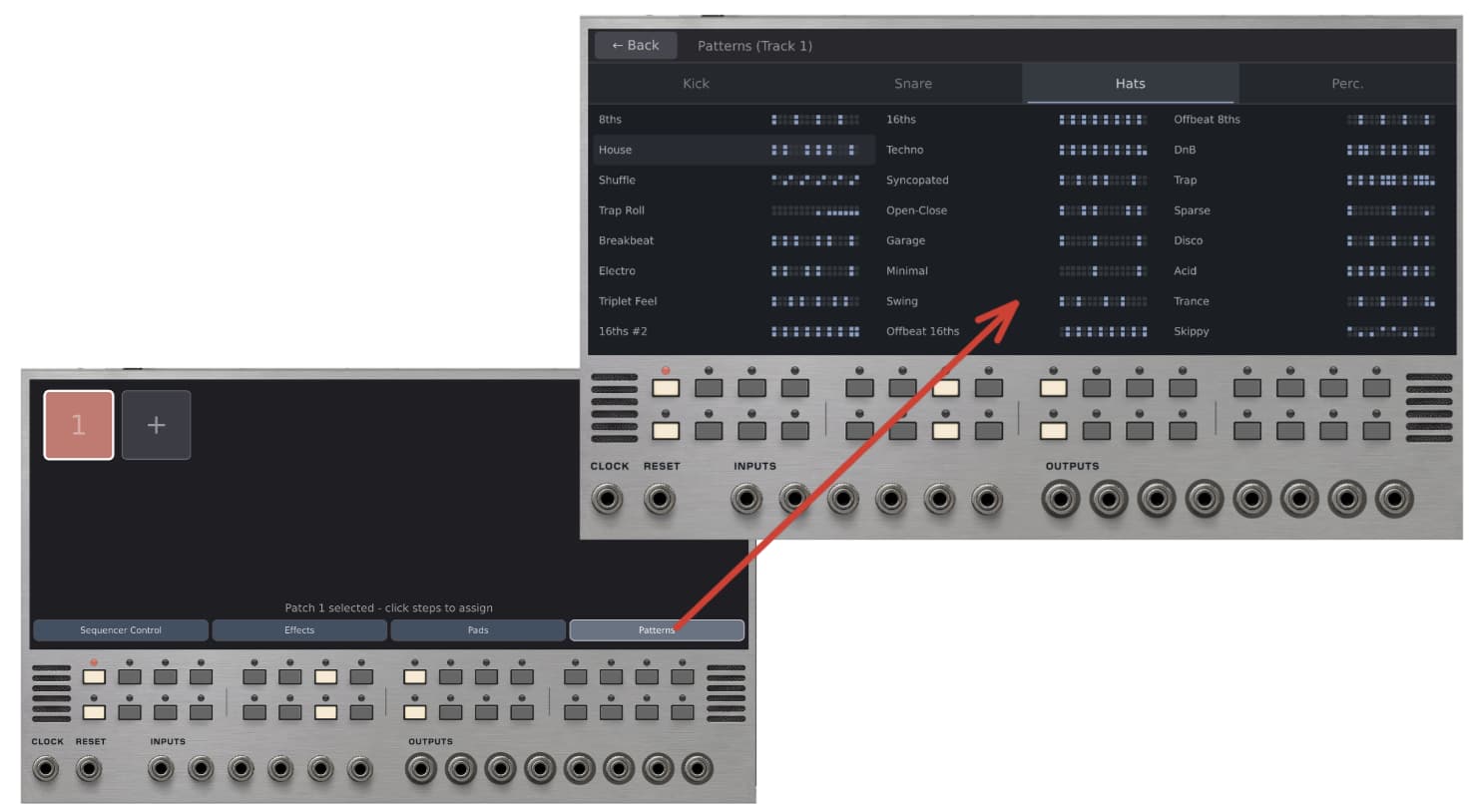Toggle the first lit step in lower sequencer
Viewport: 1470px width, 812px height.
(94, 677)
